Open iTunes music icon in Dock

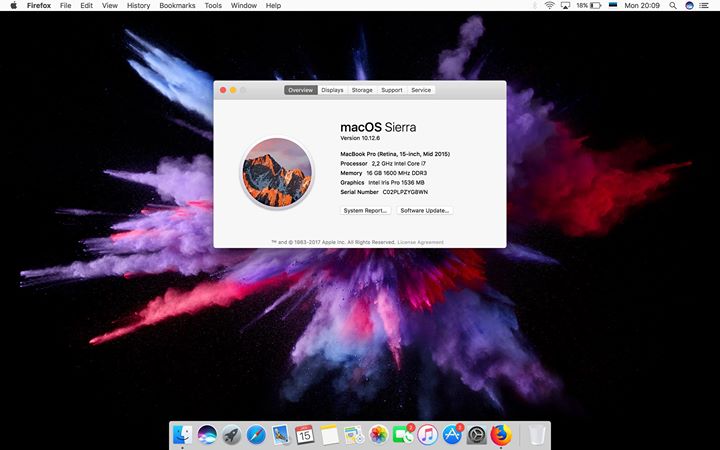[x=428, y=434]
